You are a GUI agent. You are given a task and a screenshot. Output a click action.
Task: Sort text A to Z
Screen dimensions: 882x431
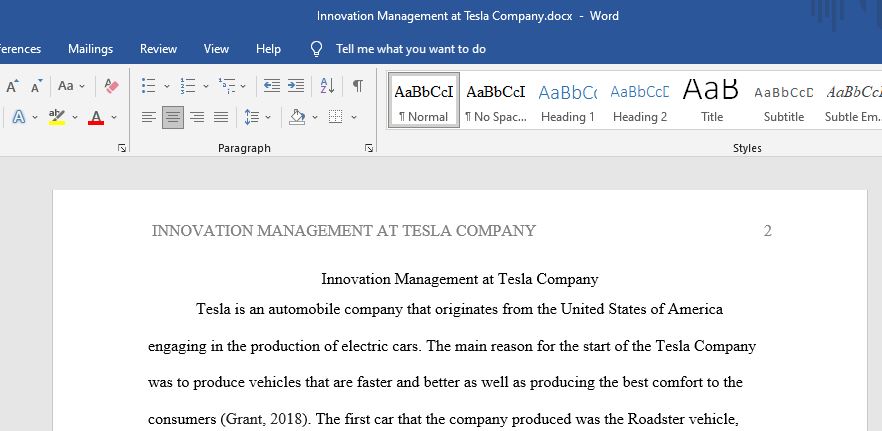coord(327,86)
